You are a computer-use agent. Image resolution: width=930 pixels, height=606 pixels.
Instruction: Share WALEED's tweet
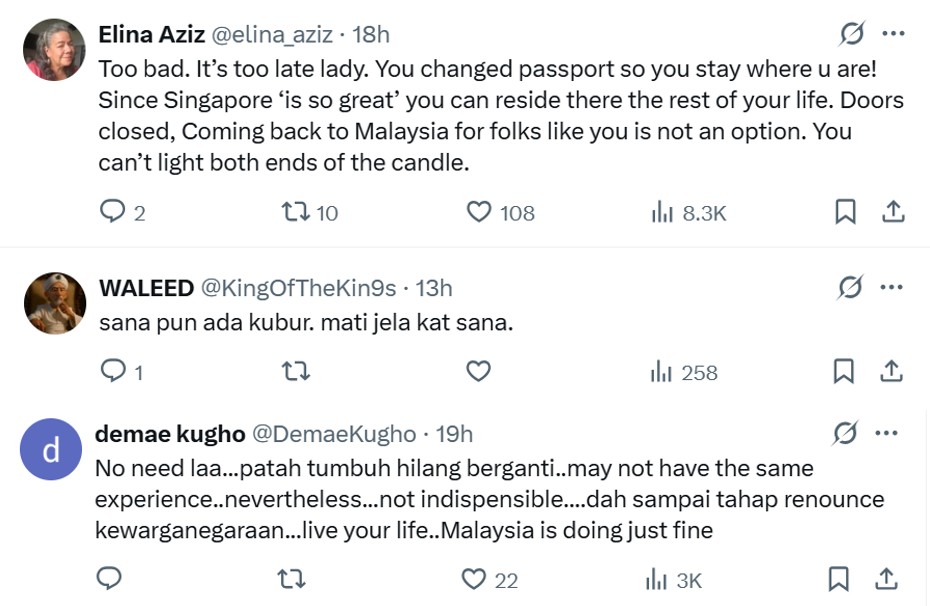pos(892,372)
